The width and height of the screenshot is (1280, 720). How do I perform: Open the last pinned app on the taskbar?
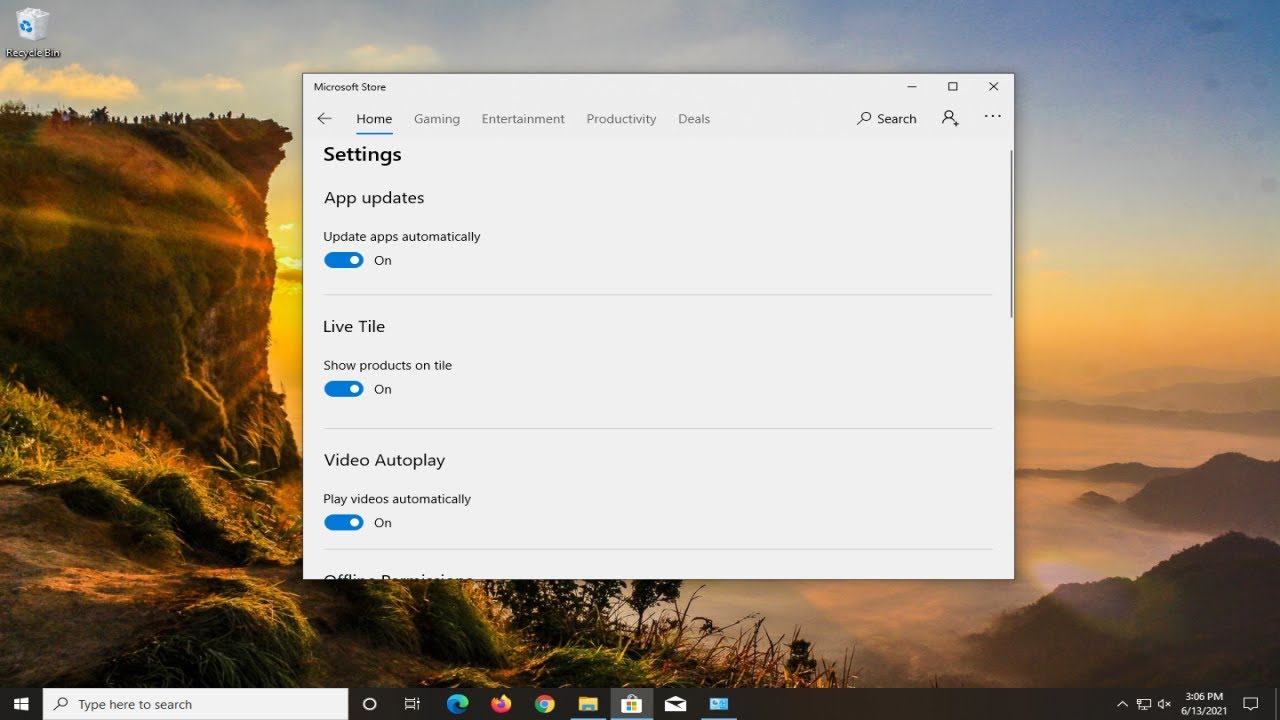coord(718,704)
